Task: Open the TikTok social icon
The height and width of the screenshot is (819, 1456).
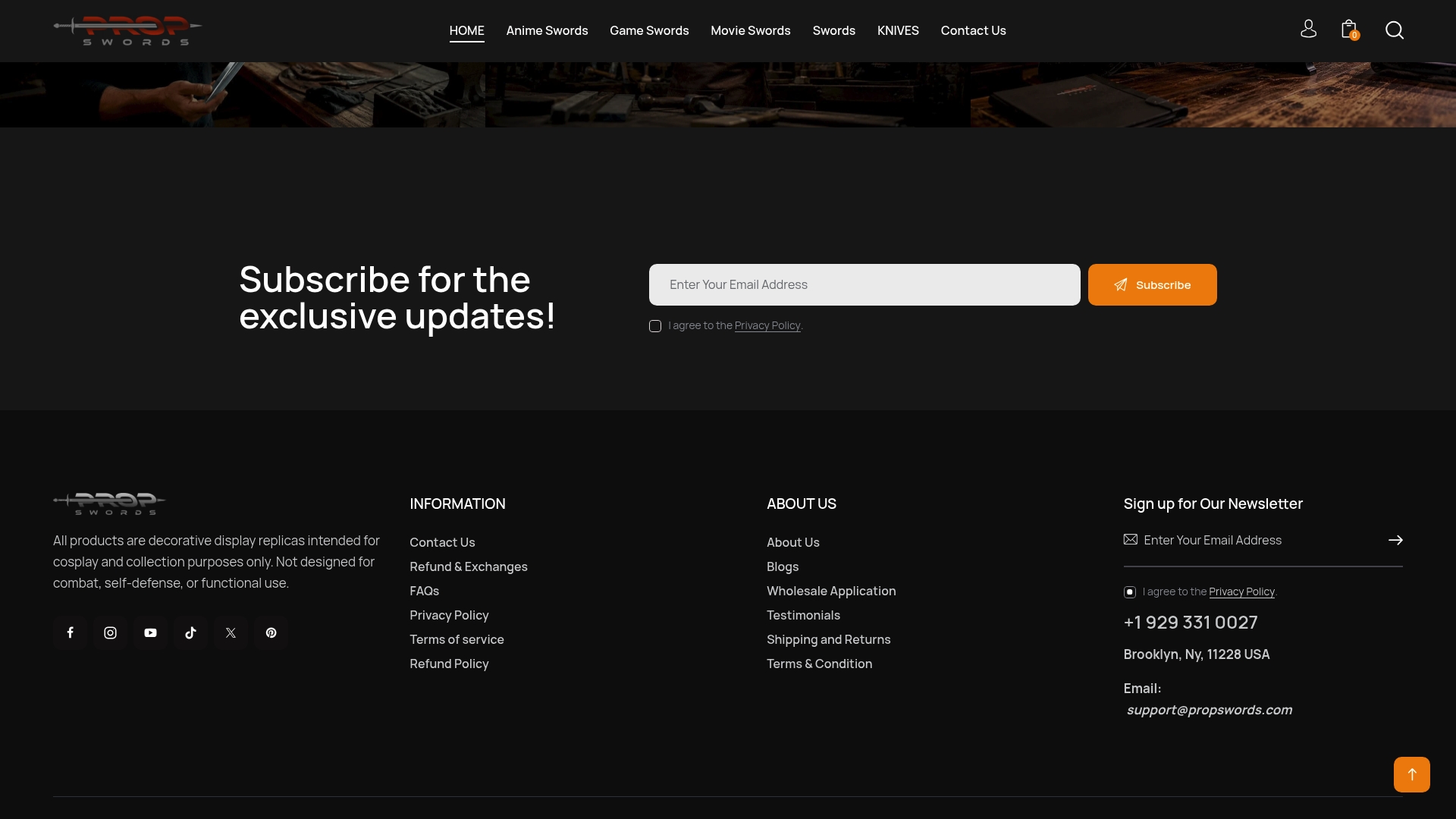Action: [190, 632]
